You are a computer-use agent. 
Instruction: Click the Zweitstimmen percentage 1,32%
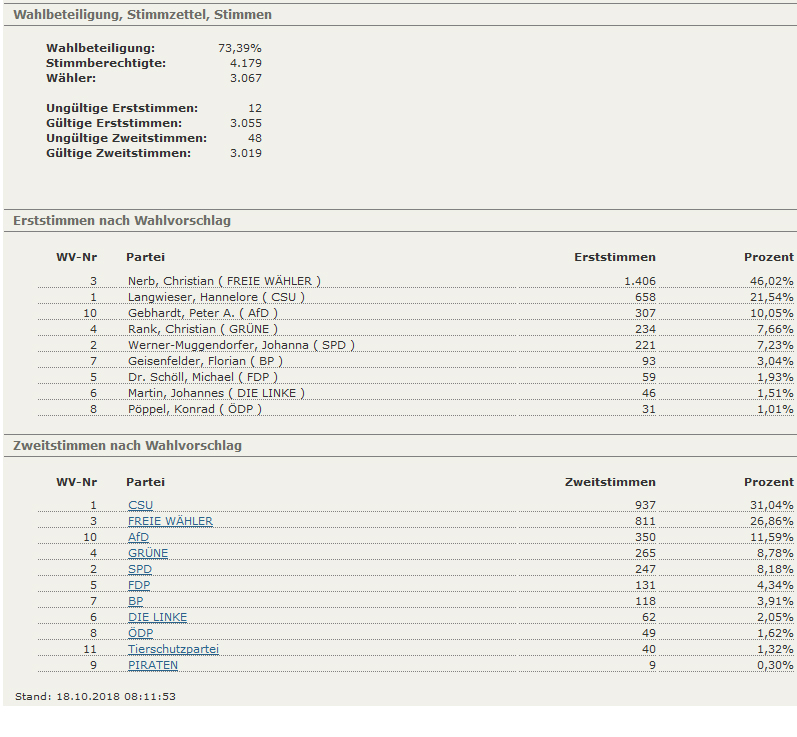coord(775,649)
